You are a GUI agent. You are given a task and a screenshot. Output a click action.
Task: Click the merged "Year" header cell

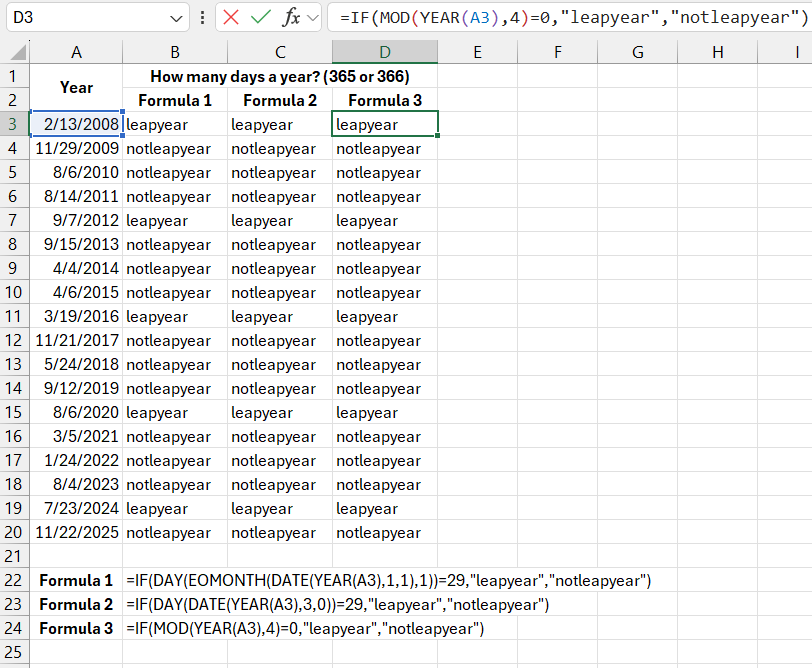coord(76,88)
